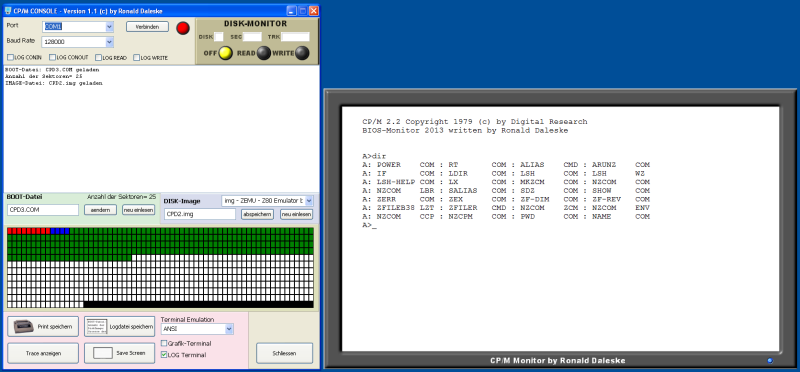Click the printer icon on Print speichern
The height and width of the screenshot is (372, 800).
[23, 326]
